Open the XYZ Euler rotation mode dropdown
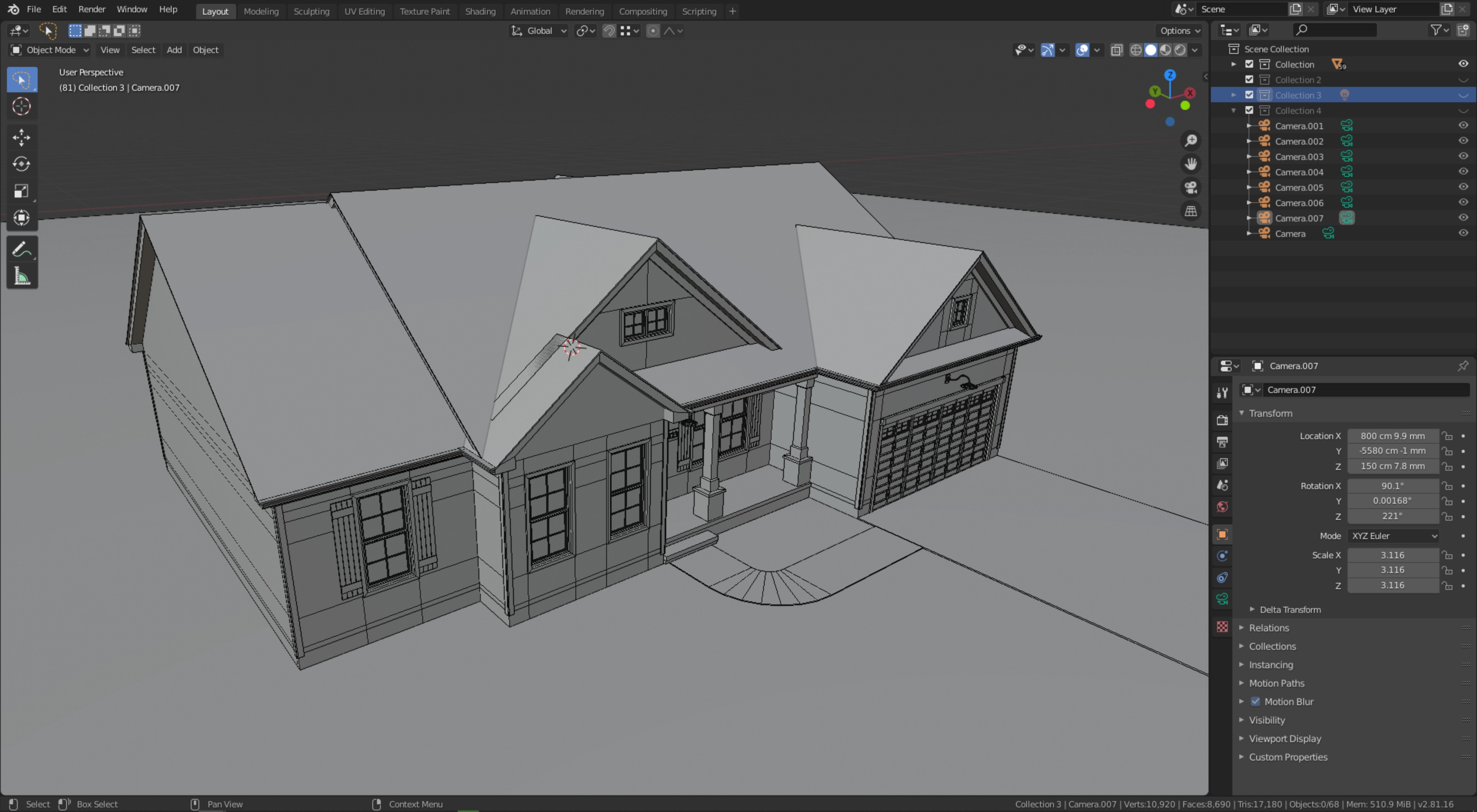The image size is (1477, 812). (x=1393, y=536)
